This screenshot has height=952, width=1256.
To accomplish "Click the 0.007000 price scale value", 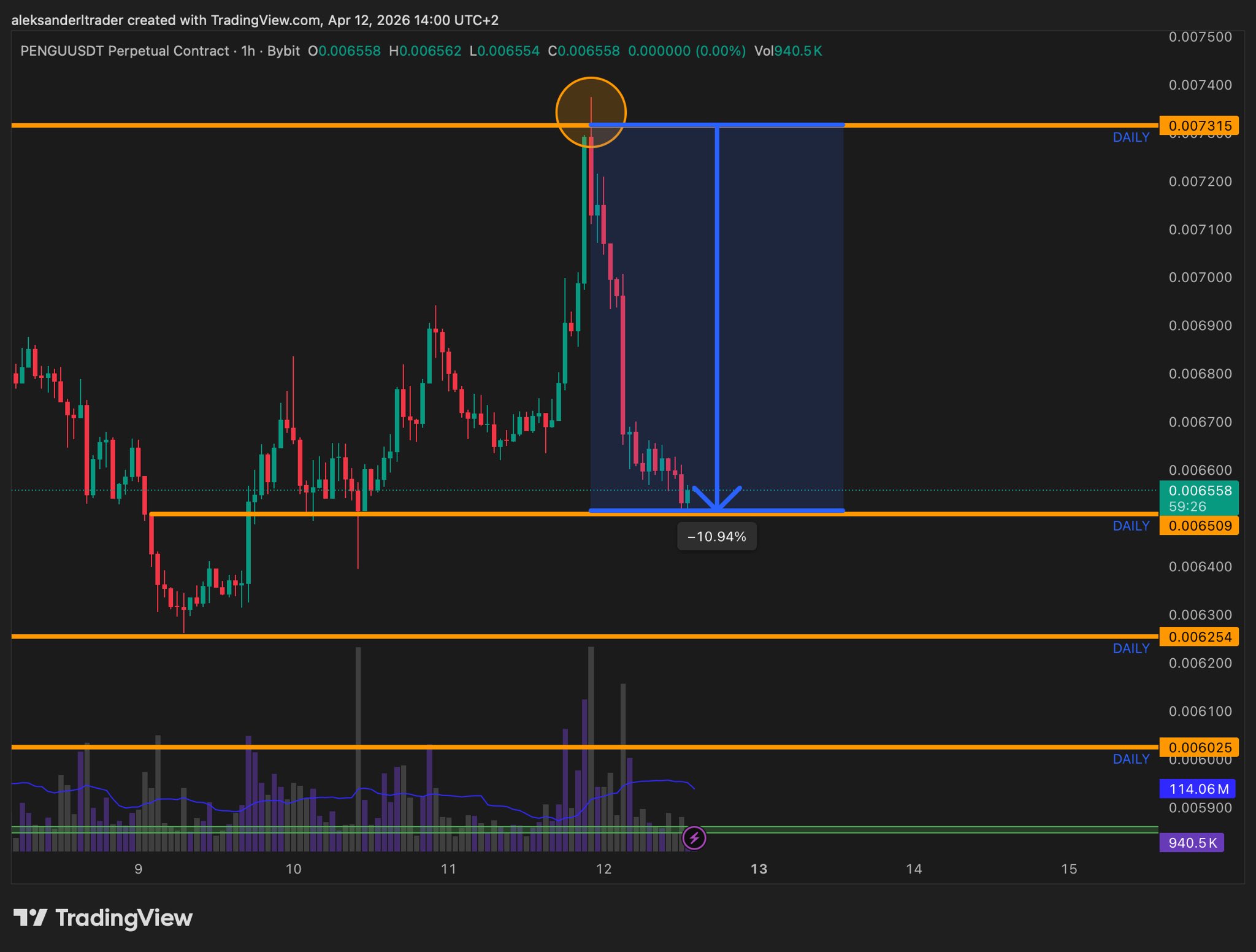I will pyautogui.click(x=1200, y=277).
